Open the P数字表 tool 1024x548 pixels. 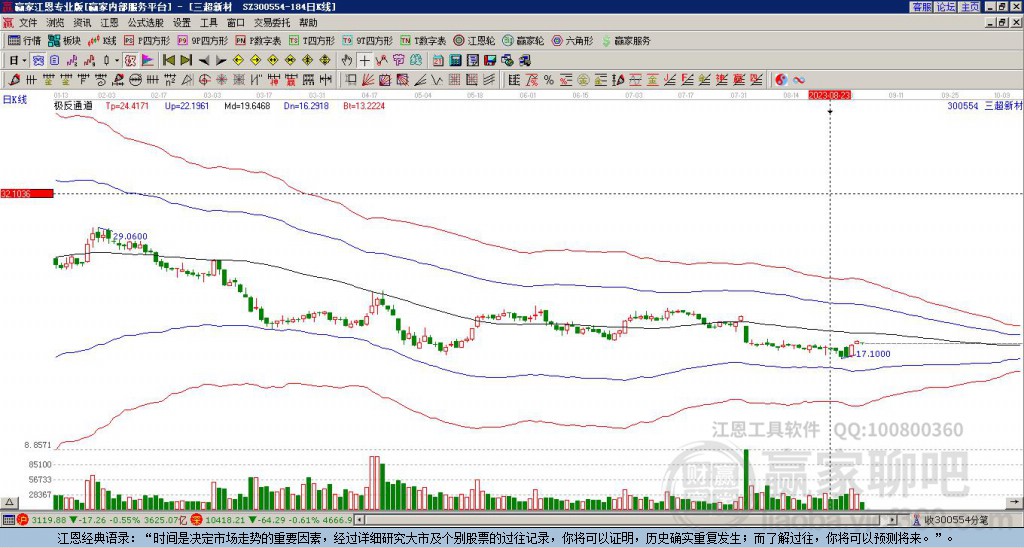[x=258, y=40]
